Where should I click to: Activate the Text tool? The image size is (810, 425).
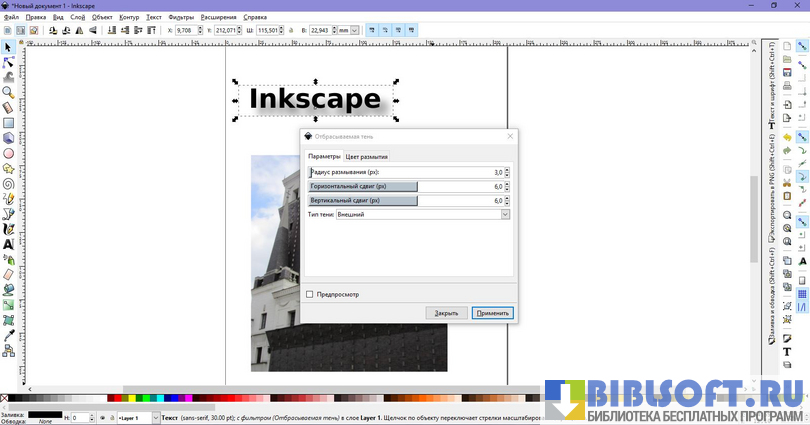pos(8,244)
